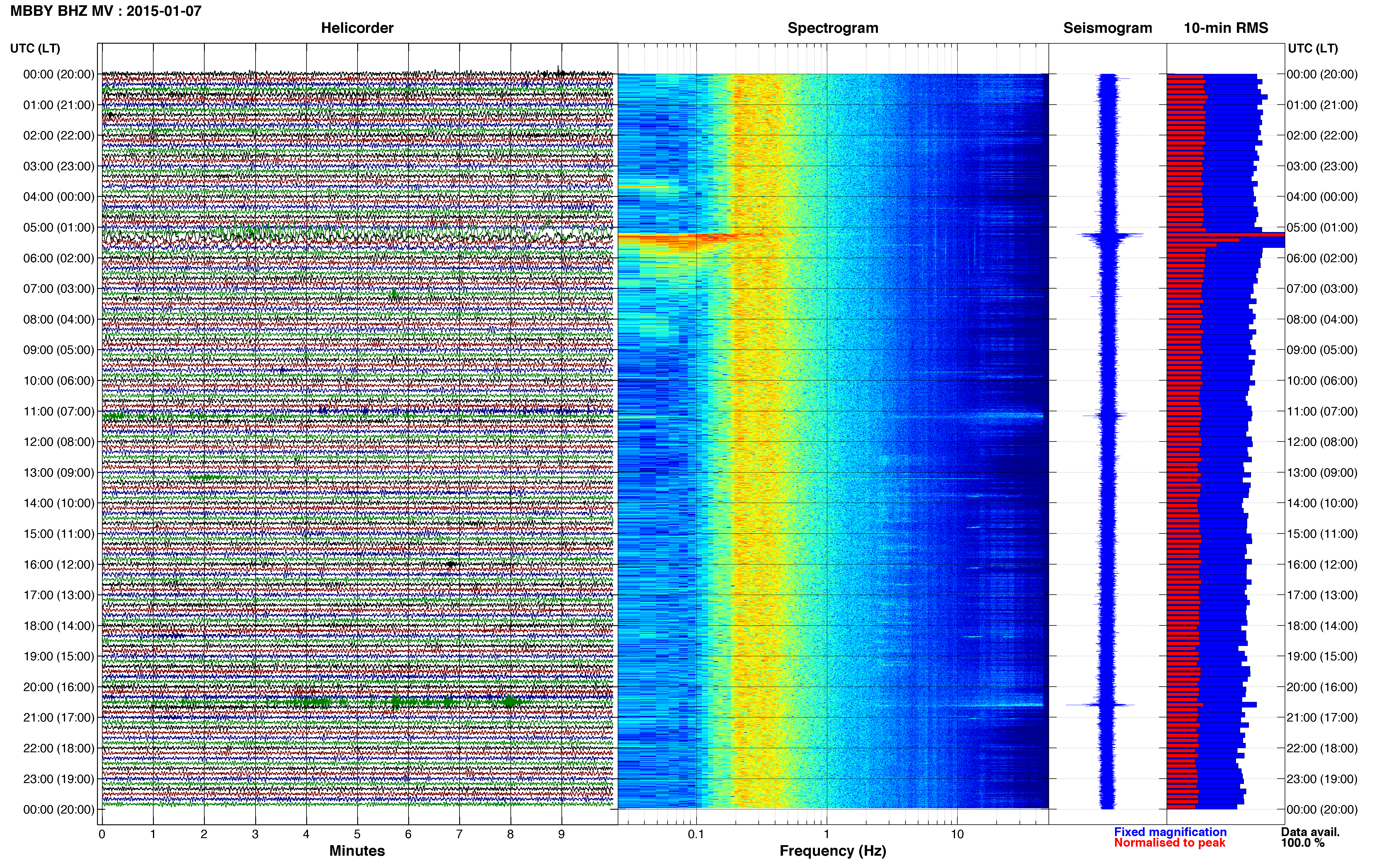The width and height of the screenshot is (1389, 868).
Task: Click the blue helicorder bursts near 11:00
Action: 357,410
